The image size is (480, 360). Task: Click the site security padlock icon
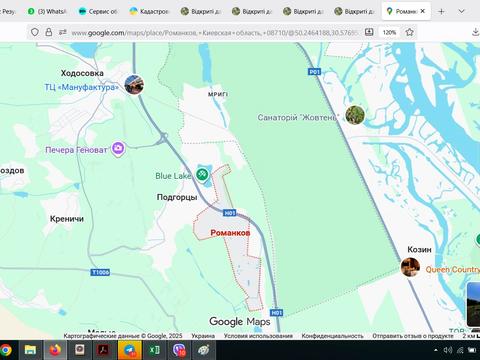click(49, 32)
